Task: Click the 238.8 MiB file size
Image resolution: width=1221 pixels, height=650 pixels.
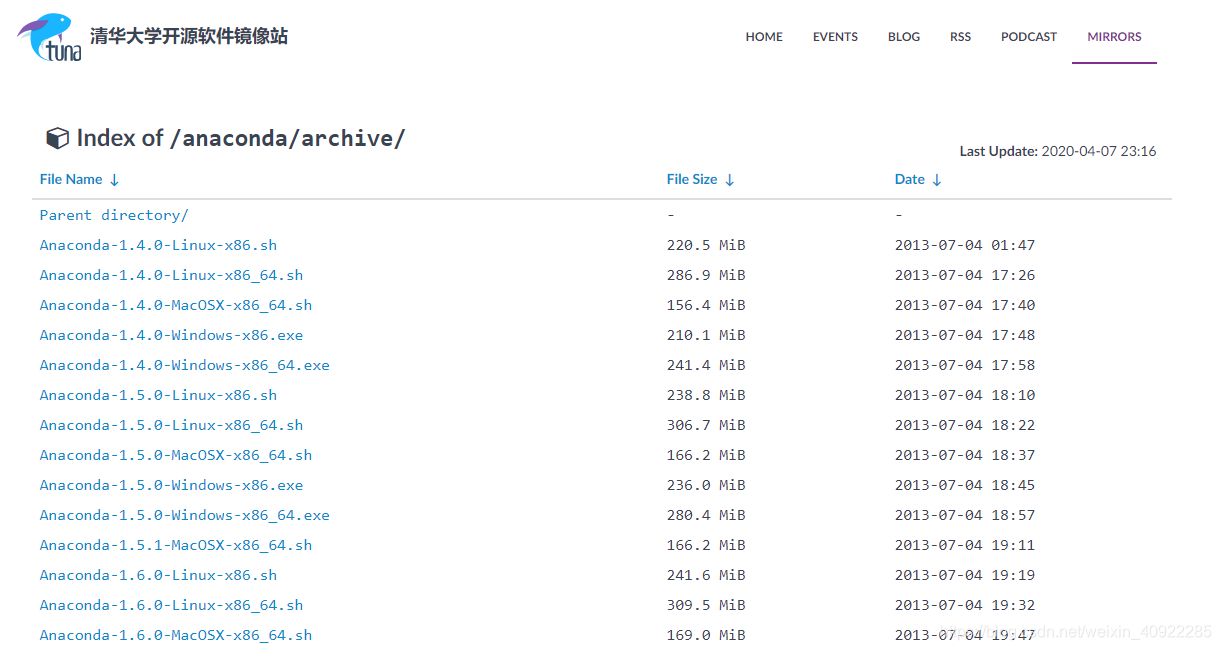Action: 706,395
